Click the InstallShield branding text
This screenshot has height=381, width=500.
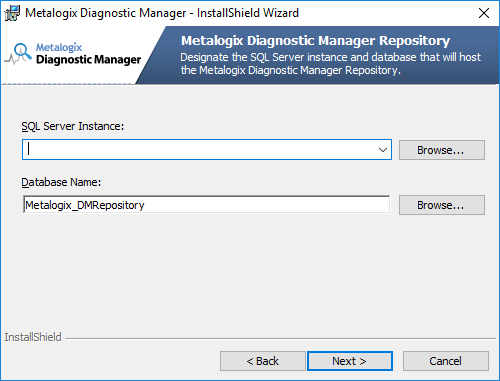(x=33, y=337)
